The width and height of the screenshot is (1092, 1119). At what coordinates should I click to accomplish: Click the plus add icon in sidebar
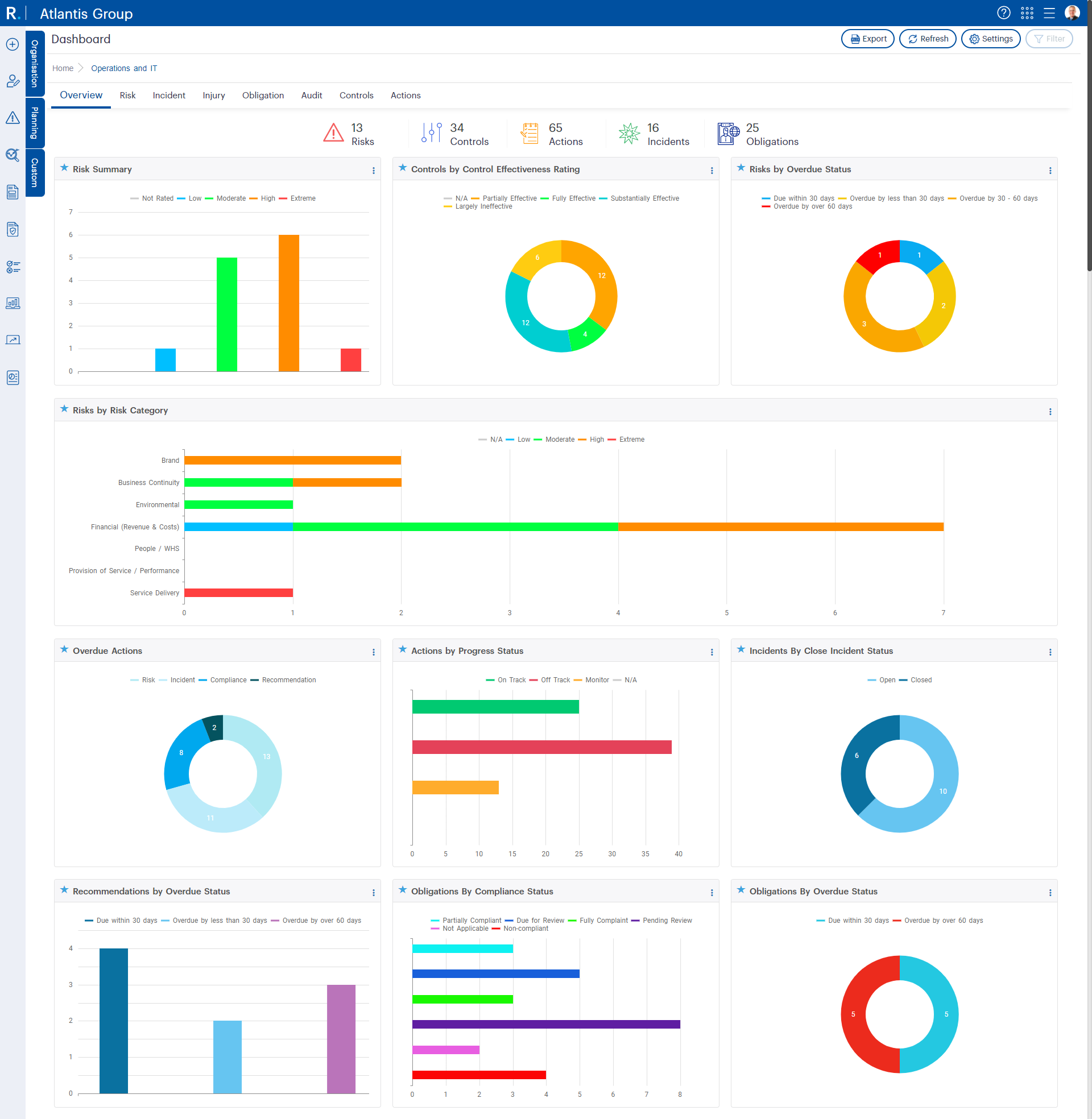coord(13,44)
